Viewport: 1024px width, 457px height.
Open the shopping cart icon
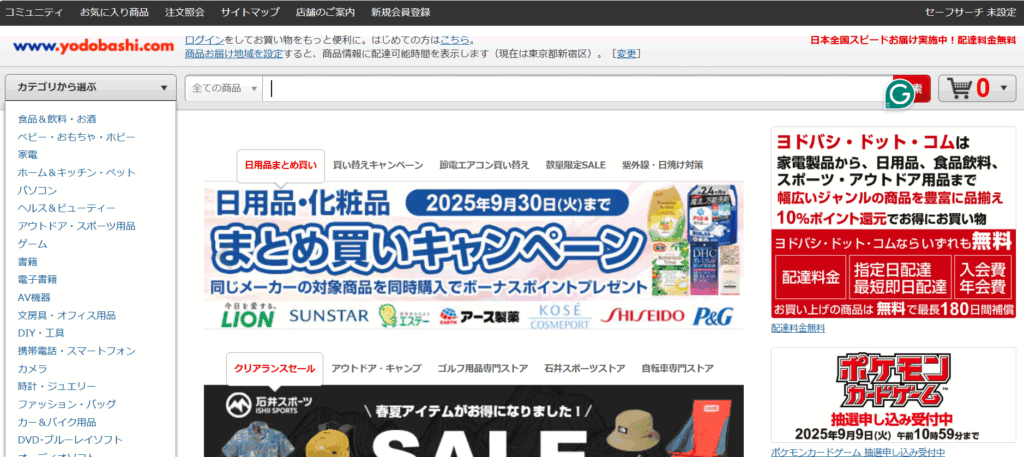[x=959, y=88]
